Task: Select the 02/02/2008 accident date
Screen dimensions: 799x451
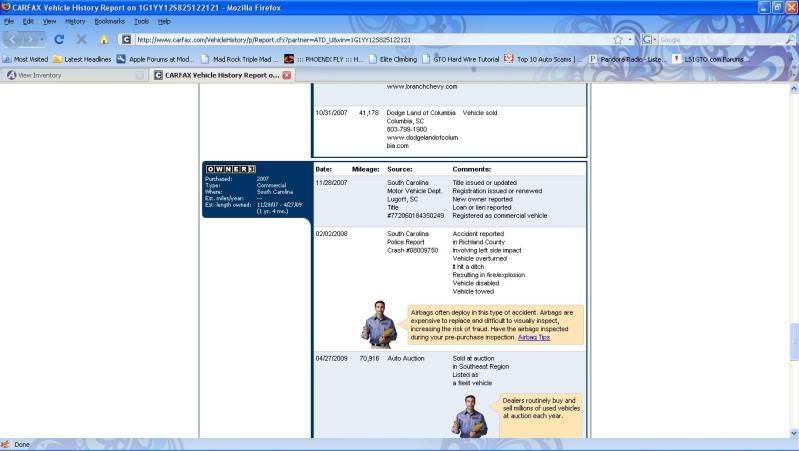Action: point(331,234)
